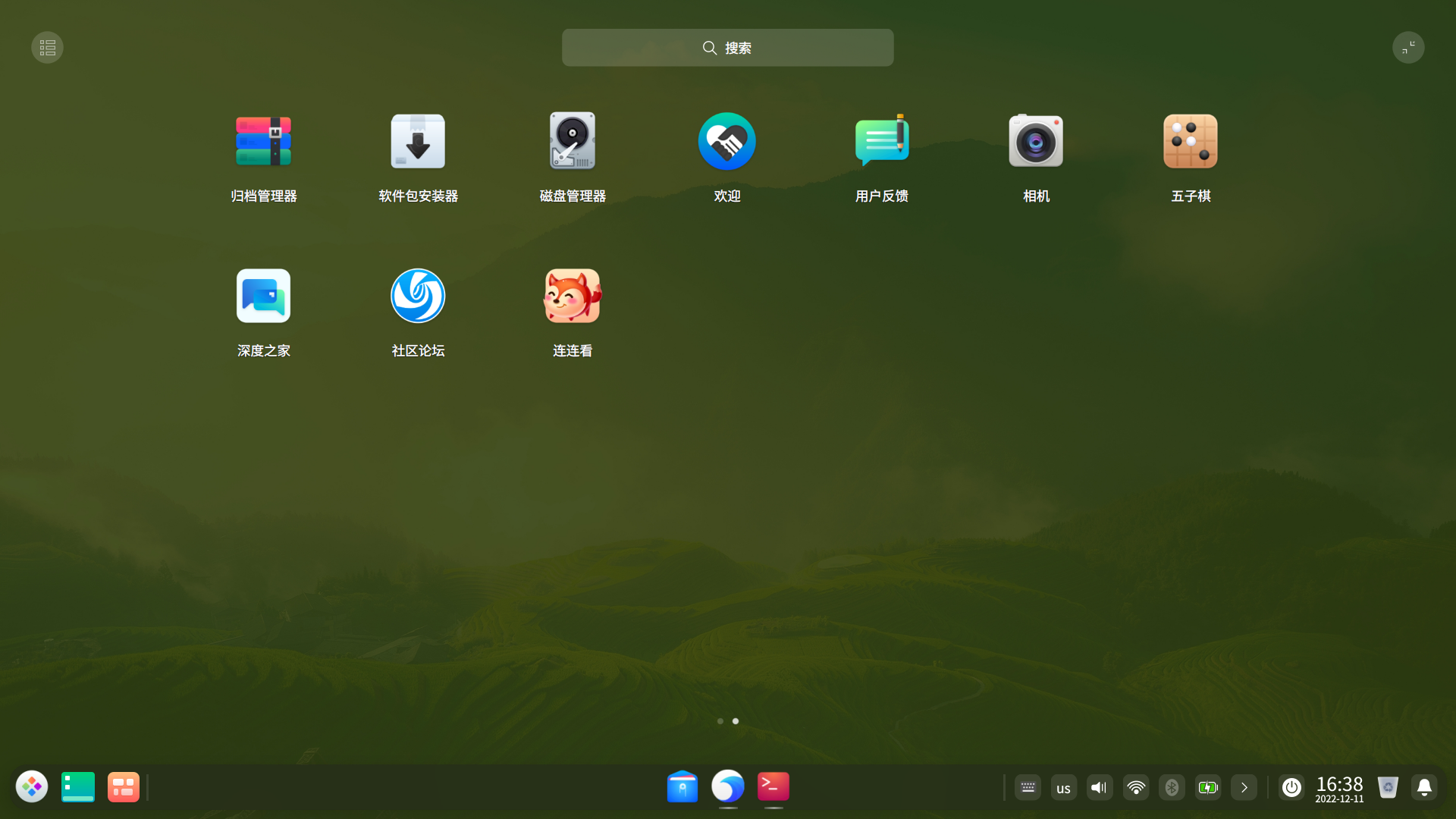1456x819 pixels.
Task: Click the search (搜索) field
Action: (727, 48)
